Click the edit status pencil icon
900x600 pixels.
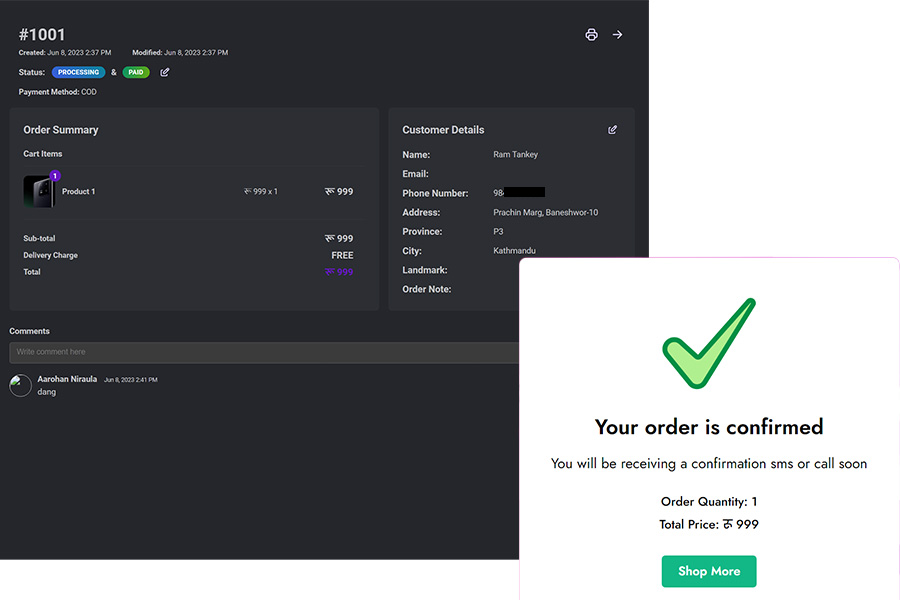(x=165, y=72)
